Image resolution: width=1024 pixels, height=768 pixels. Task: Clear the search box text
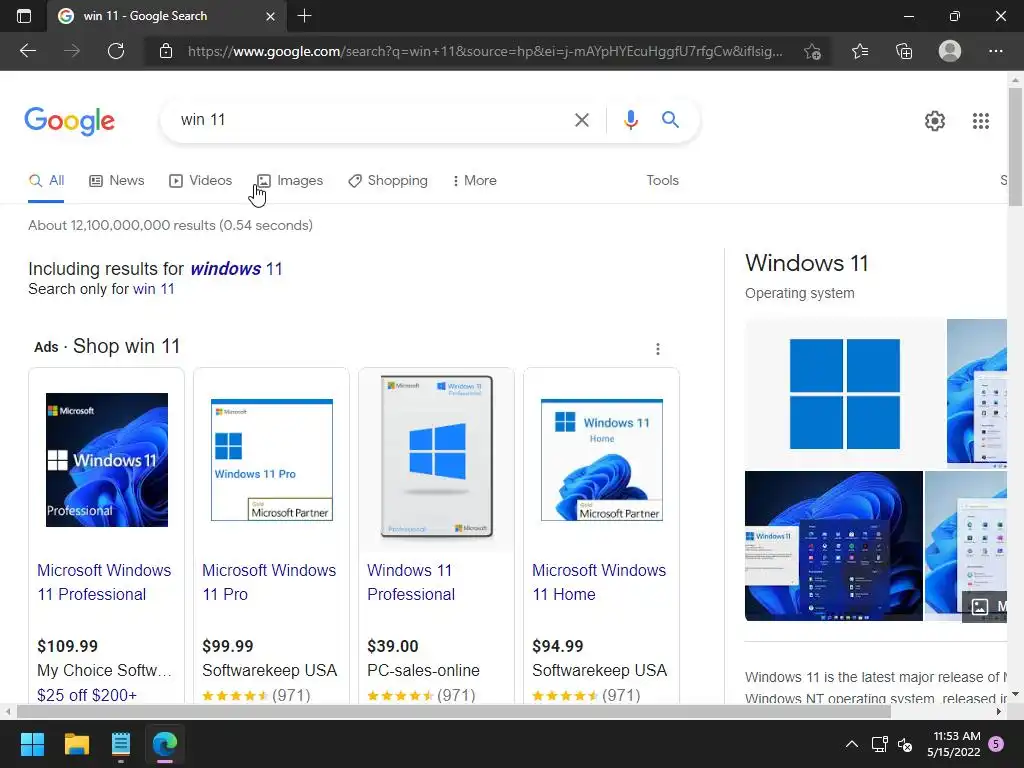point(581,120)
